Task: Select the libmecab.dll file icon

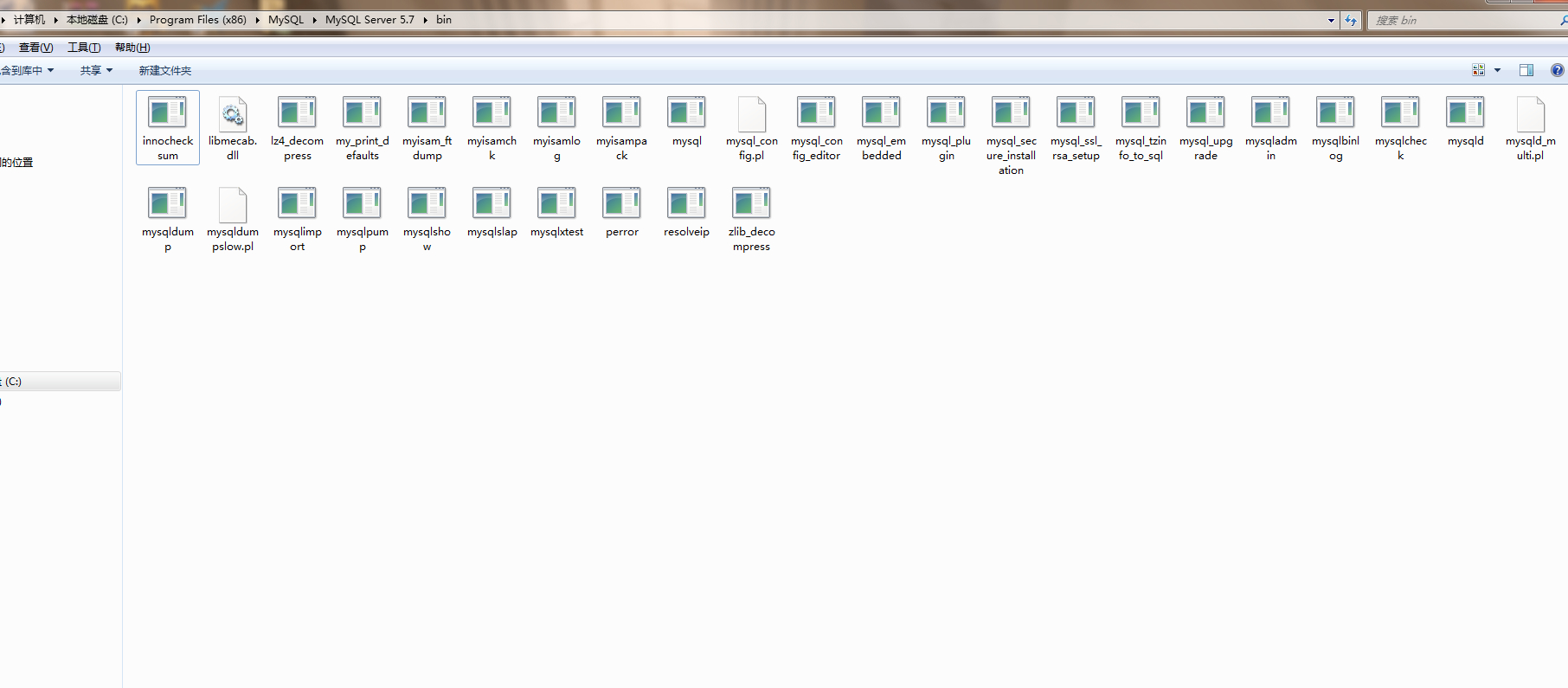Action: [x=233, y=113]
